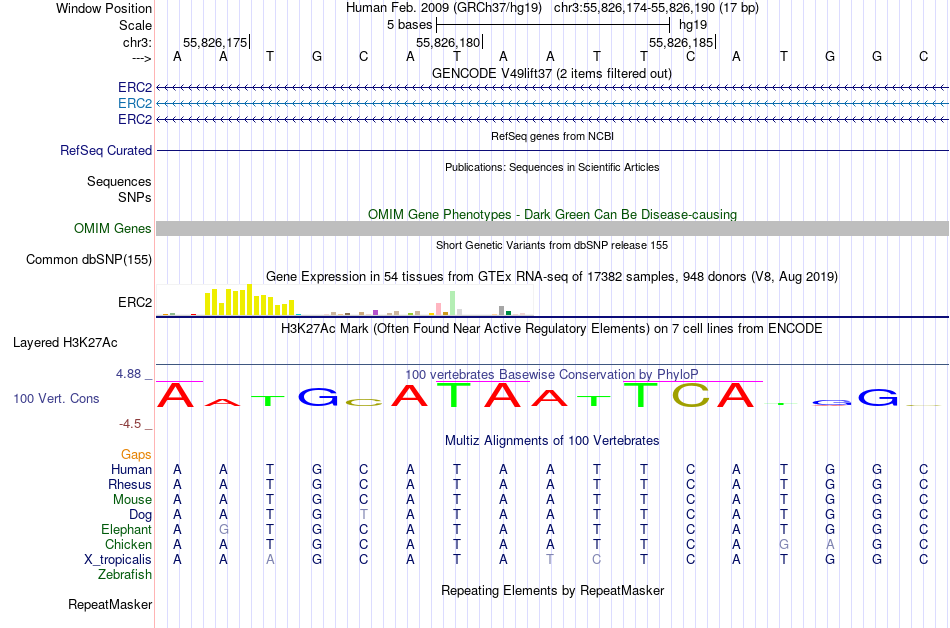Click the '--->' sequence direction arrow label
The image size is (950, 628).
click(x=141, y=58)
